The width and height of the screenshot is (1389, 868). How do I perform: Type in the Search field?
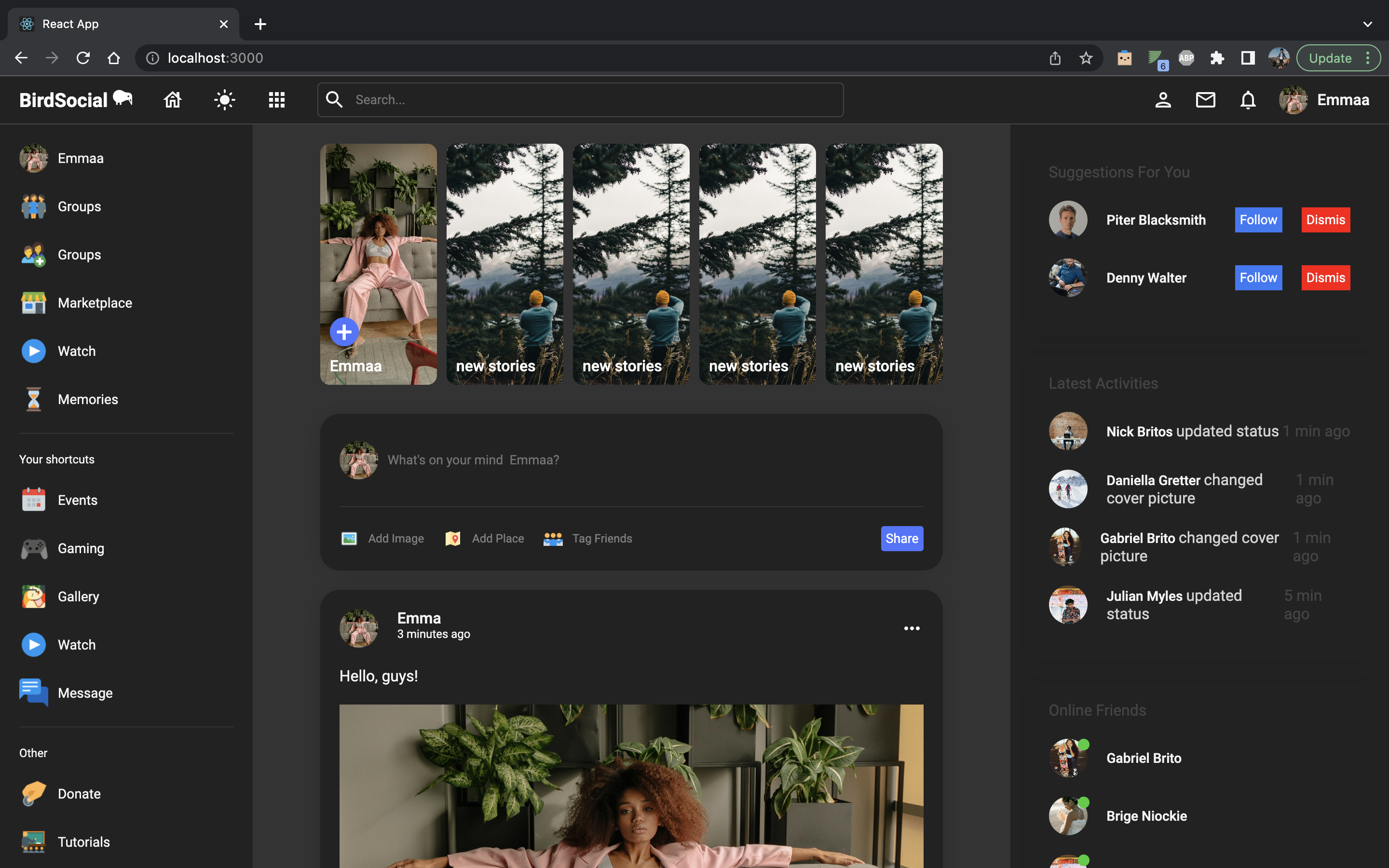click(x=580, y=99)
